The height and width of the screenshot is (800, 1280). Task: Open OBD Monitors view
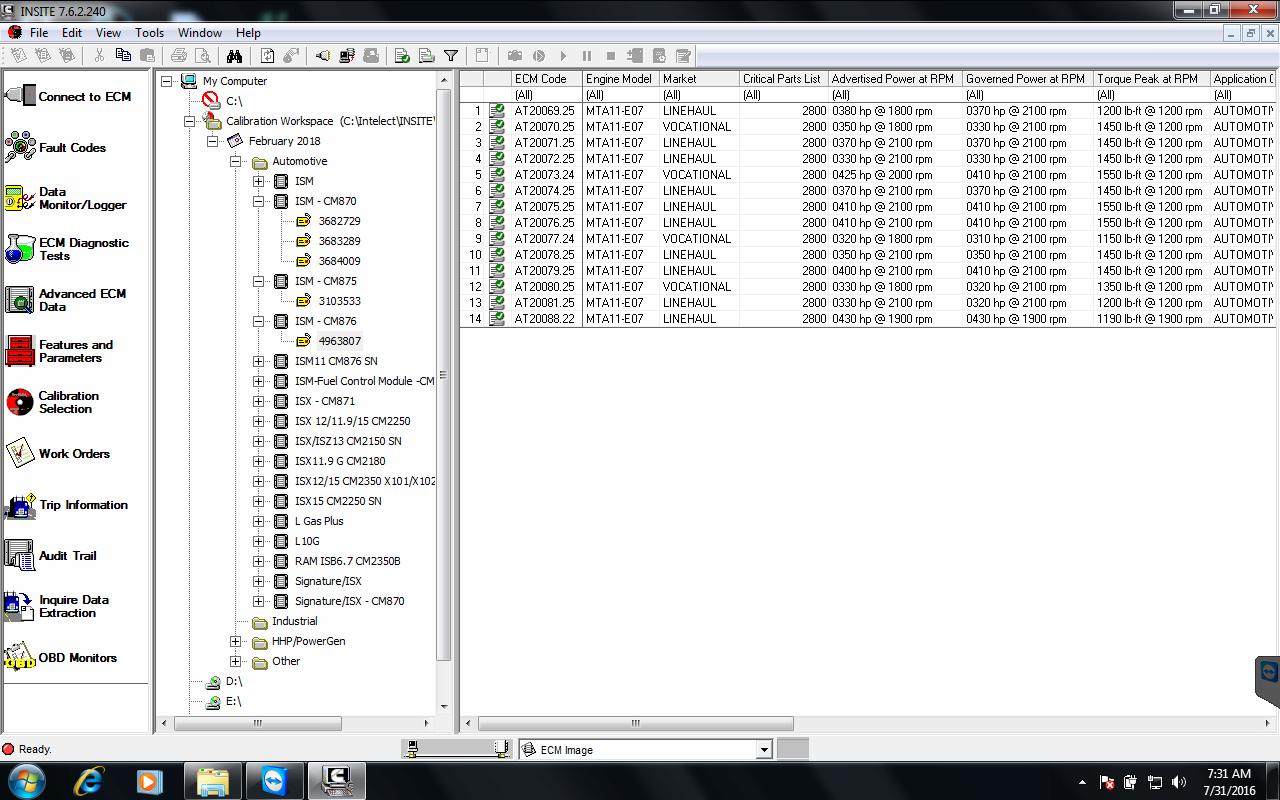coord(21,658)
